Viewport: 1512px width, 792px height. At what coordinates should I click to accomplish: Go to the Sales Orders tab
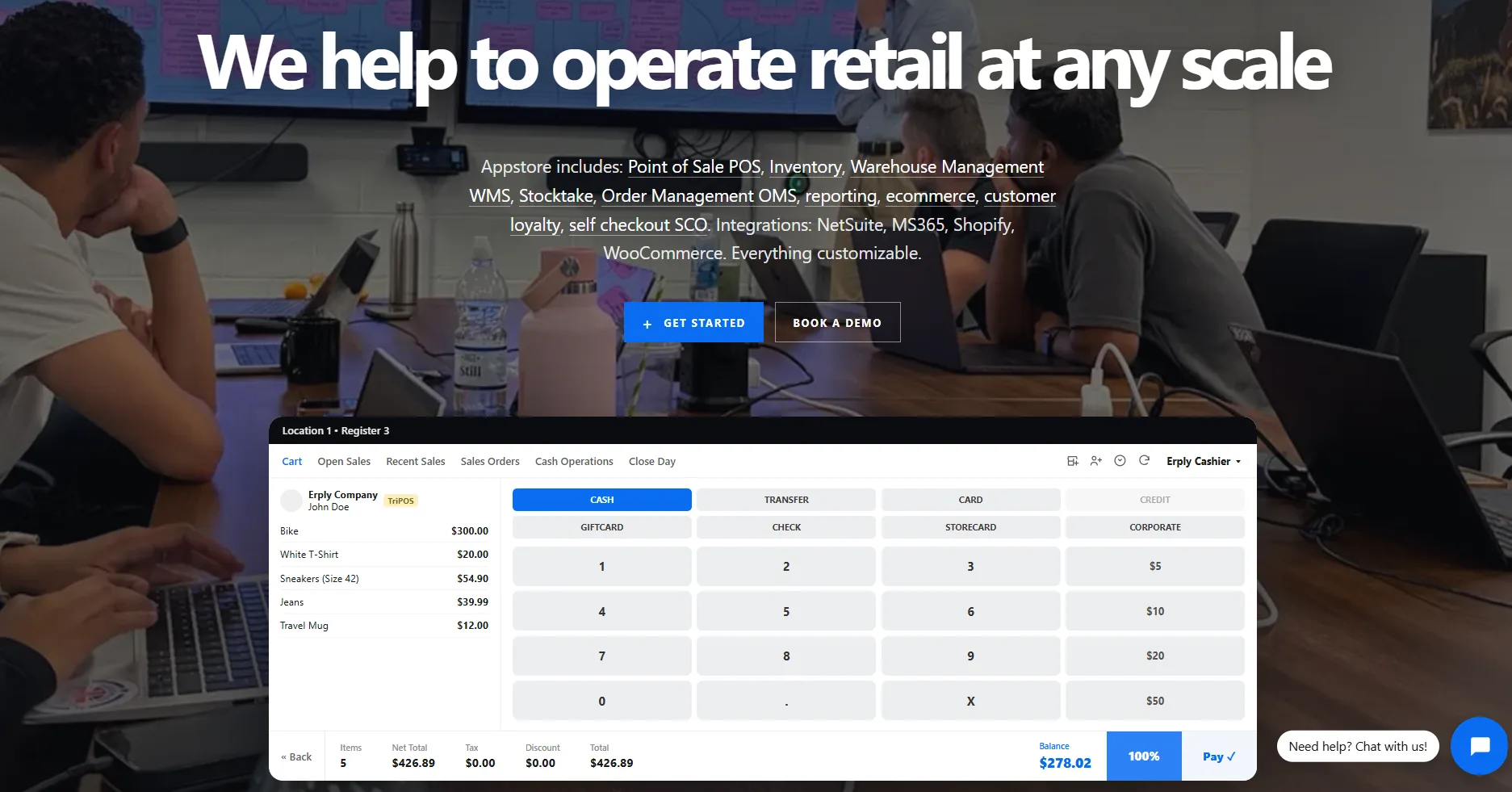(x=490, y=462)
